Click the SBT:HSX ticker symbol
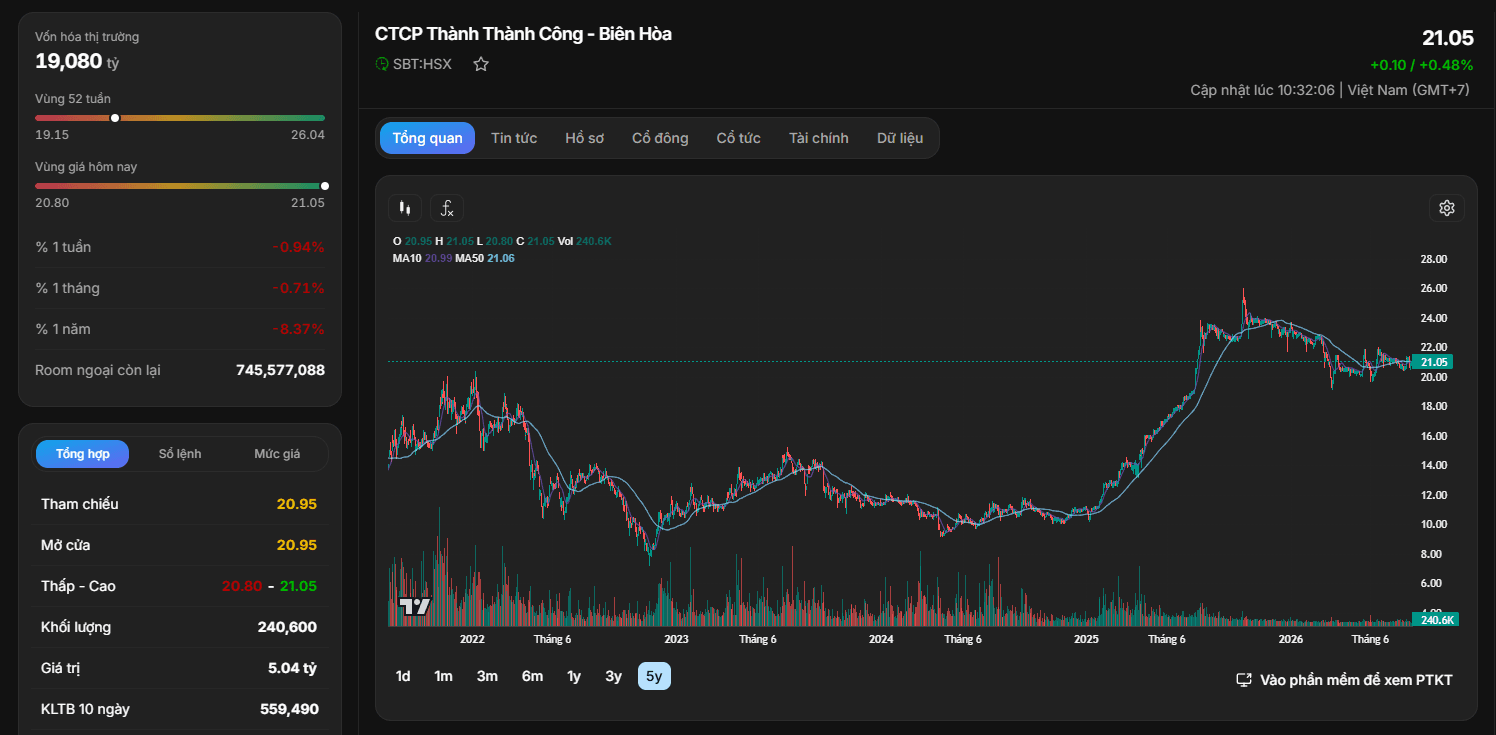 [422, 64]
